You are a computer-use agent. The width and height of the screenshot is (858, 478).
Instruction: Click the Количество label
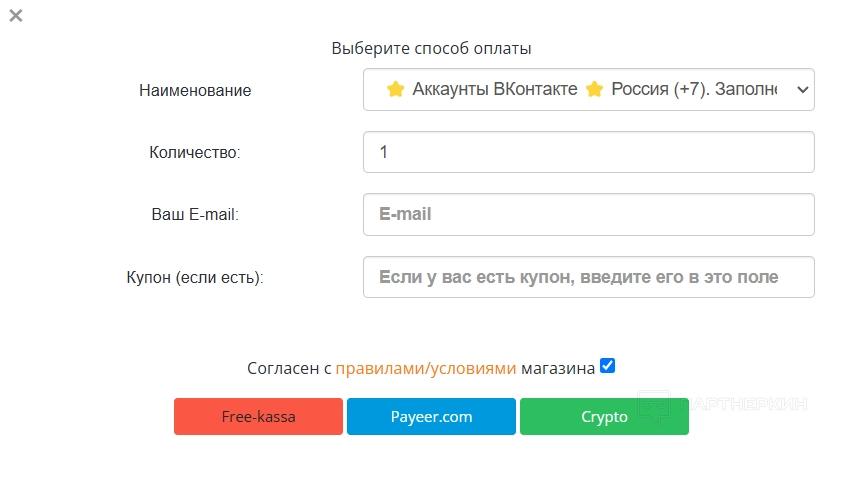tap(195, 152)
